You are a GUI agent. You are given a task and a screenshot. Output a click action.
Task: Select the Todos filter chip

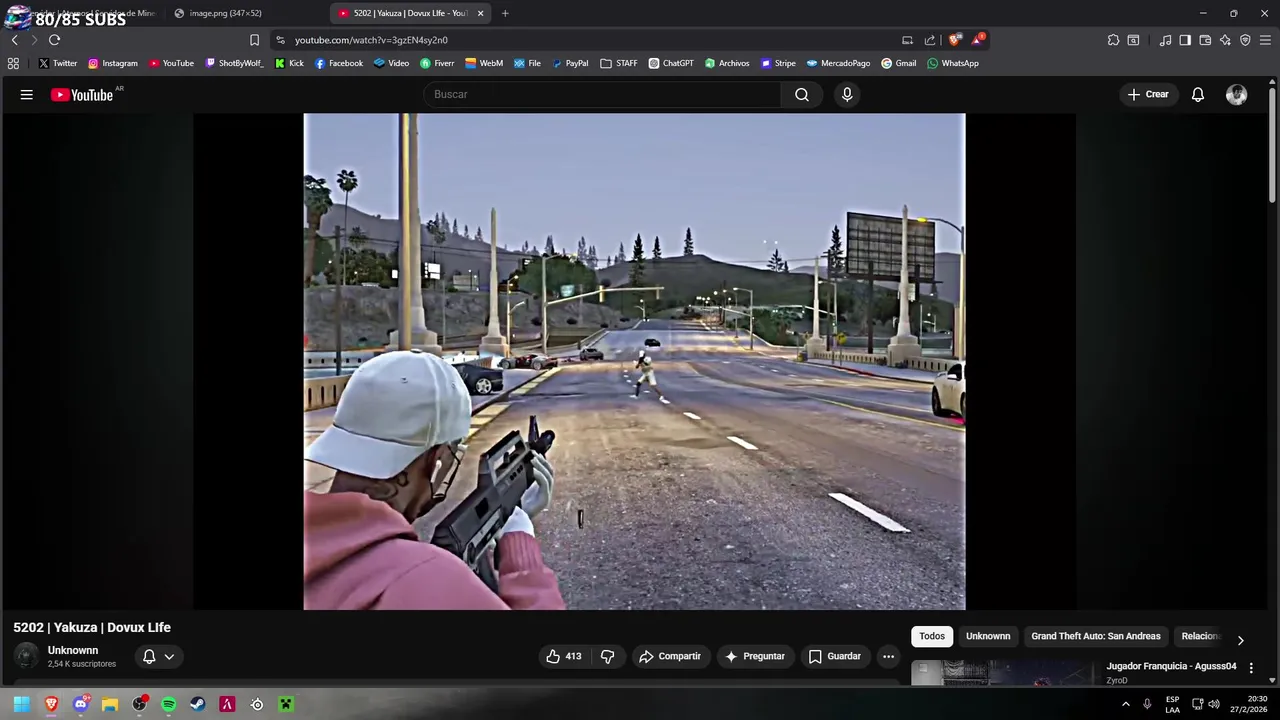pyautogui.click(x=932, y=636)
